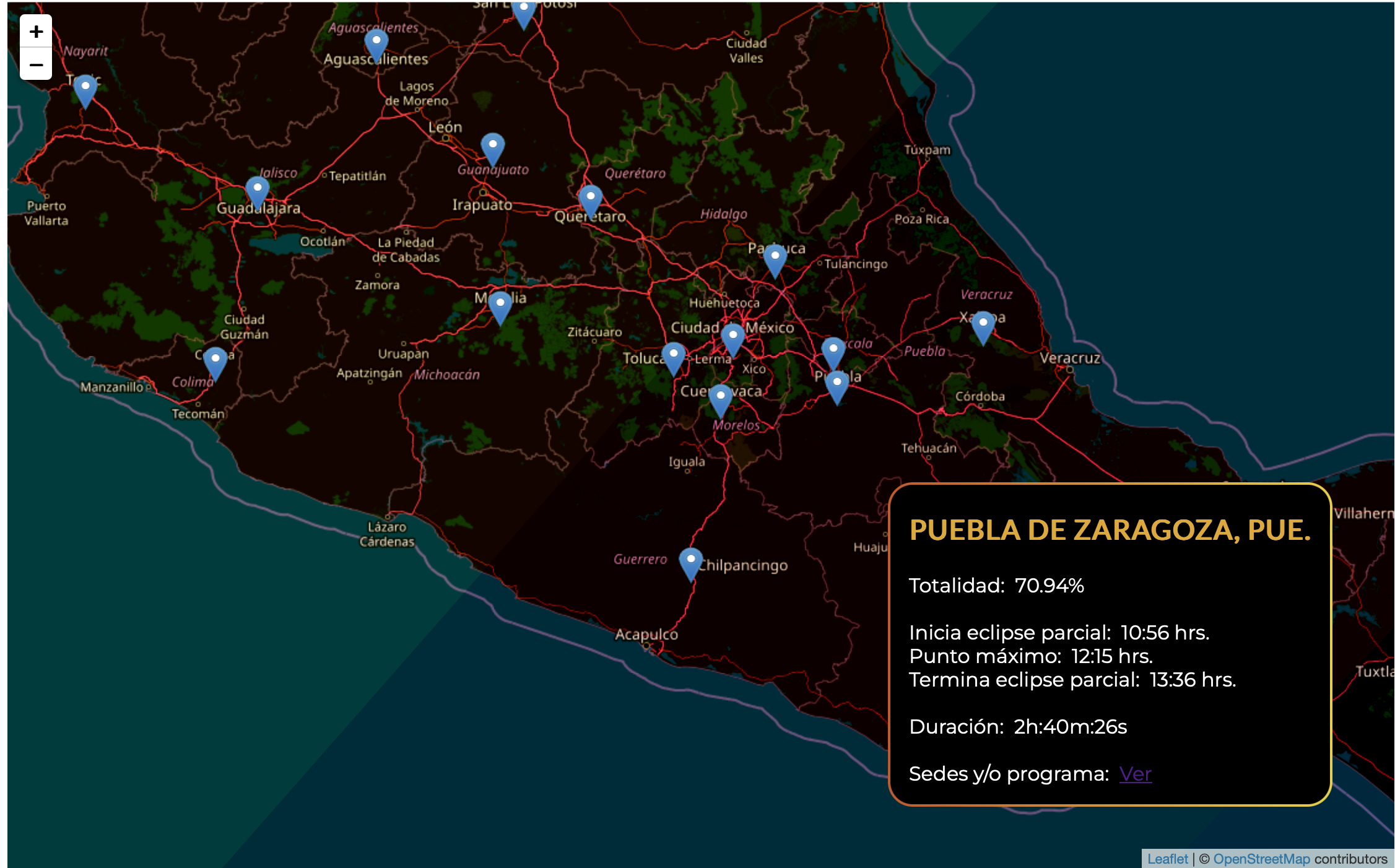Zoom in the map with plus button

(x=36, y=31)
